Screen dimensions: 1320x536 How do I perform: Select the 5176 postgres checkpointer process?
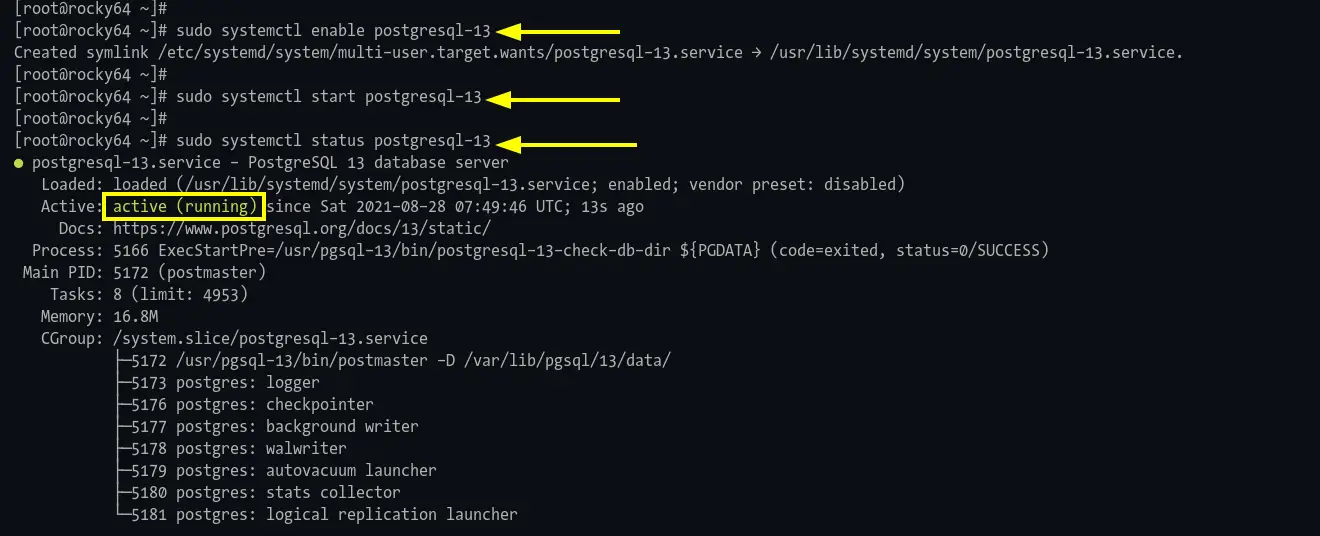pyautogui.click(x=245, y=404)
